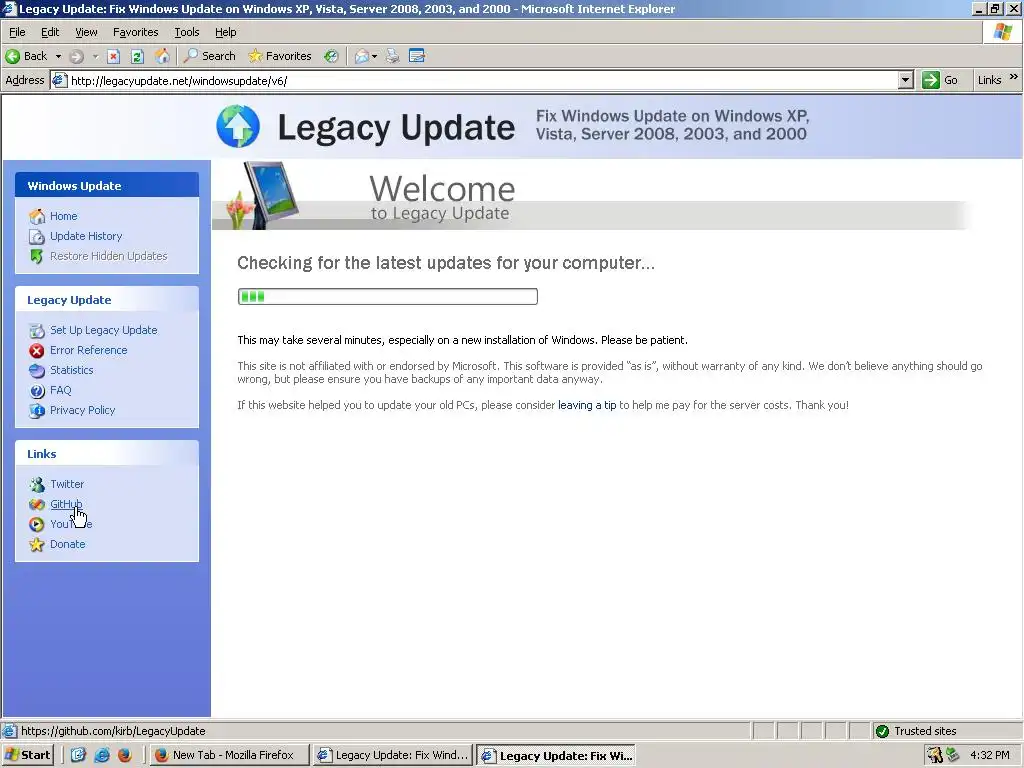
Task: Click the Statistics pie icon
Action: (x=37, y=370)
